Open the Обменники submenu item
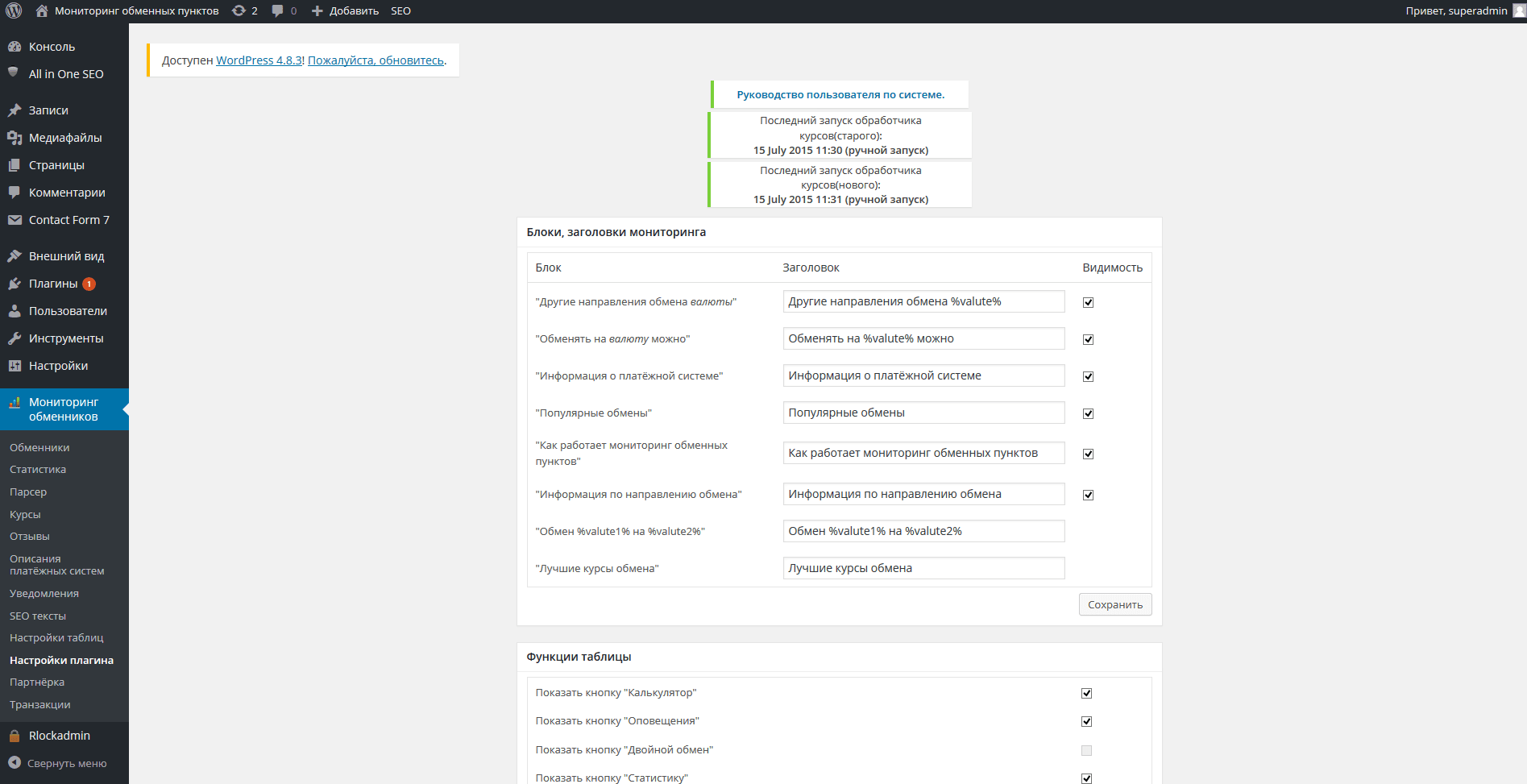The image size is (1527, 784). (39, 447)
